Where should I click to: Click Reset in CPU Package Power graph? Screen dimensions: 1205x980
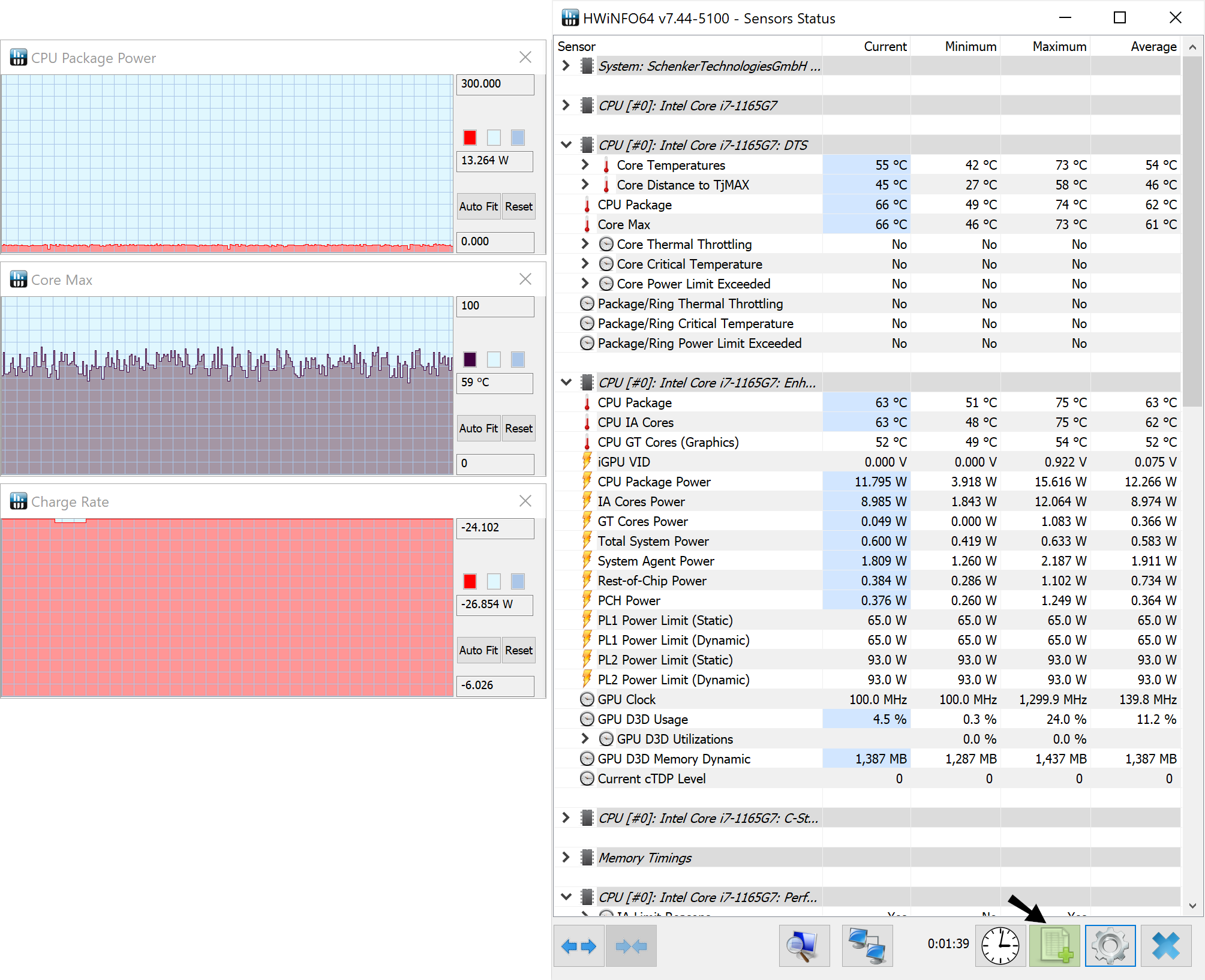click(x=519, y=206)
